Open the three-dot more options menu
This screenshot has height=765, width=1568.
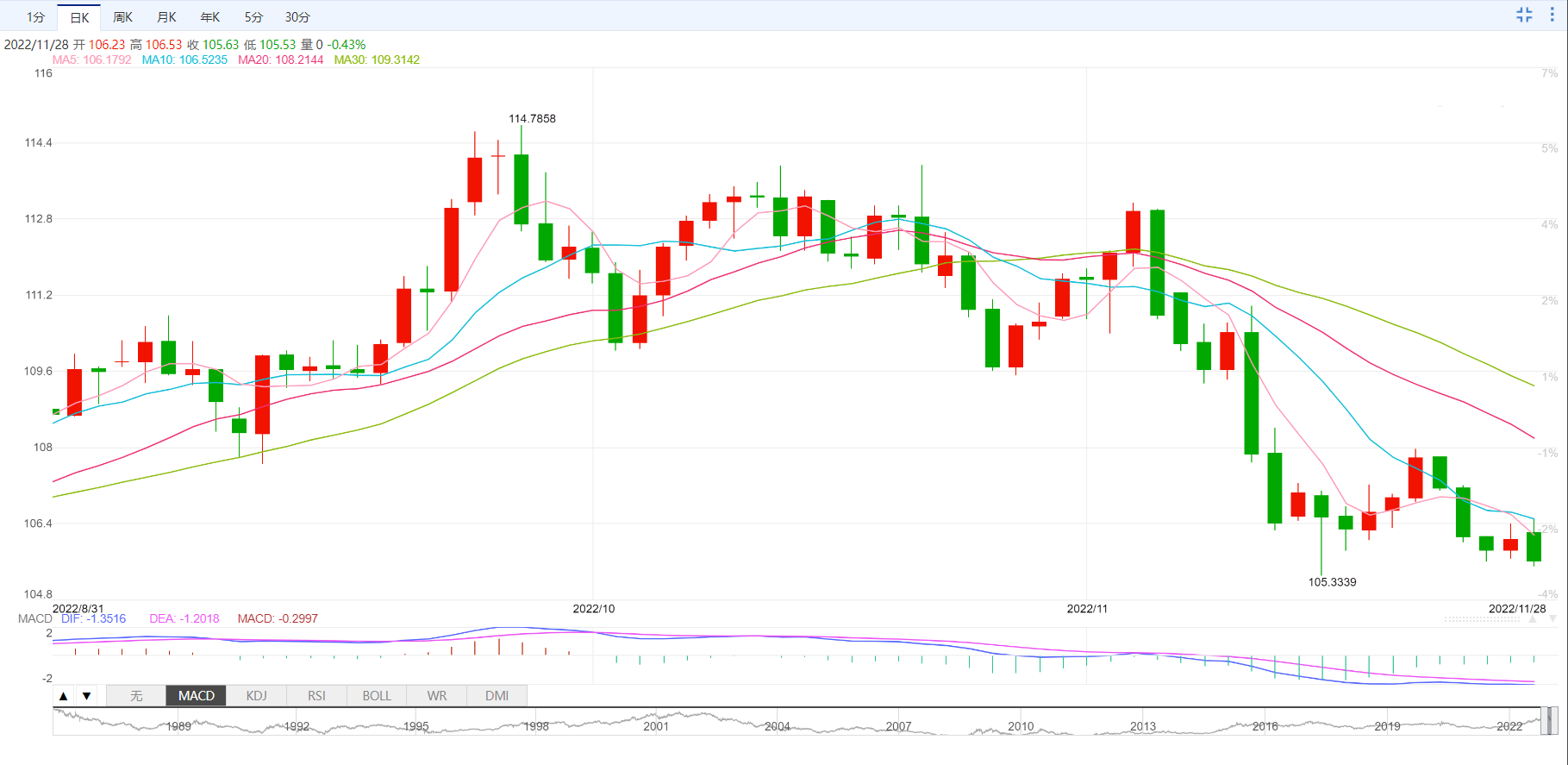[1552, 15]
